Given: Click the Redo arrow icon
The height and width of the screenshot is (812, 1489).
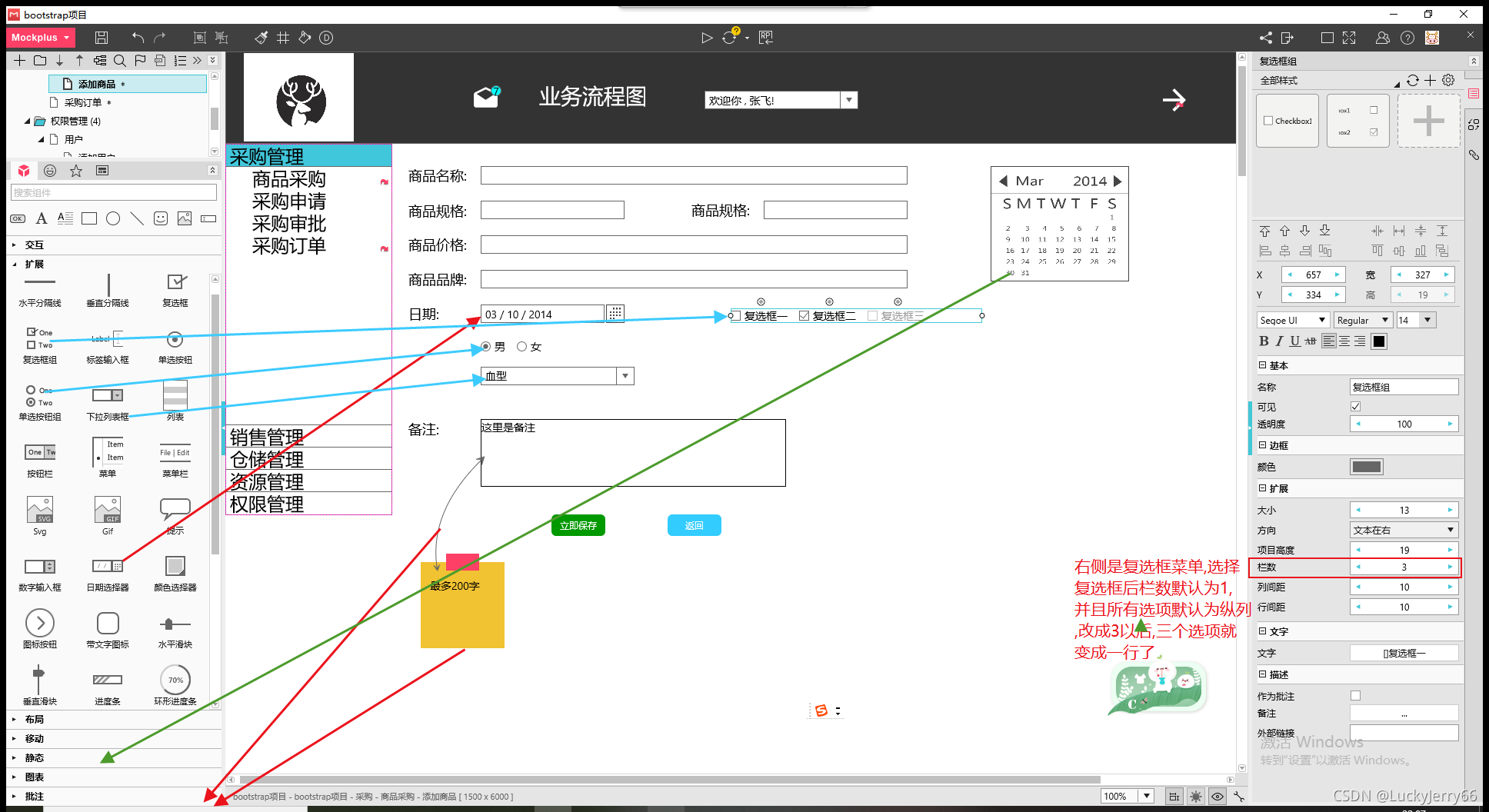Looking at the screenshot, I should (x=159, y=38).
